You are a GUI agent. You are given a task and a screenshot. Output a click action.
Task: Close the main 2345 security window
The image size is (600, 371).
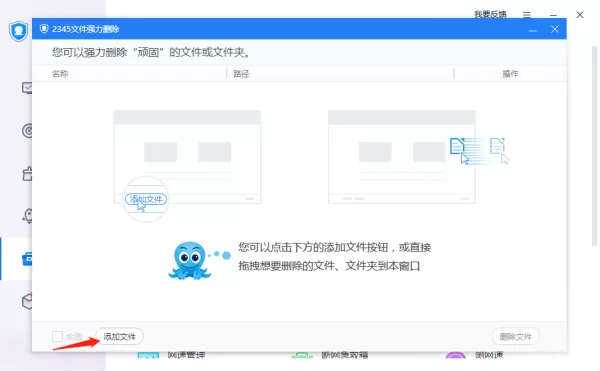(x=580, y=15)
